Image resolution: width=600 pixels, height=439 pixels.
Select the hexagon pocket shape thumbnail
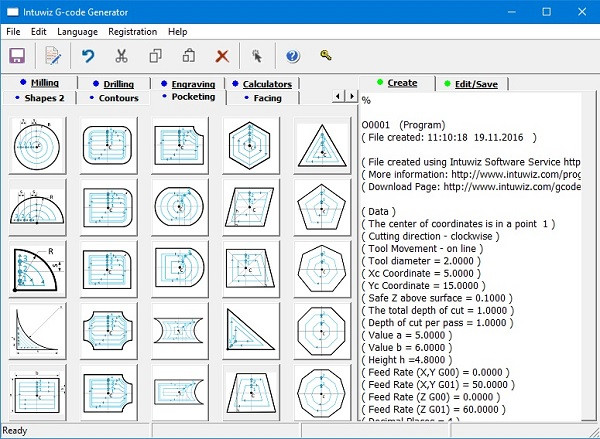[251, 145]
